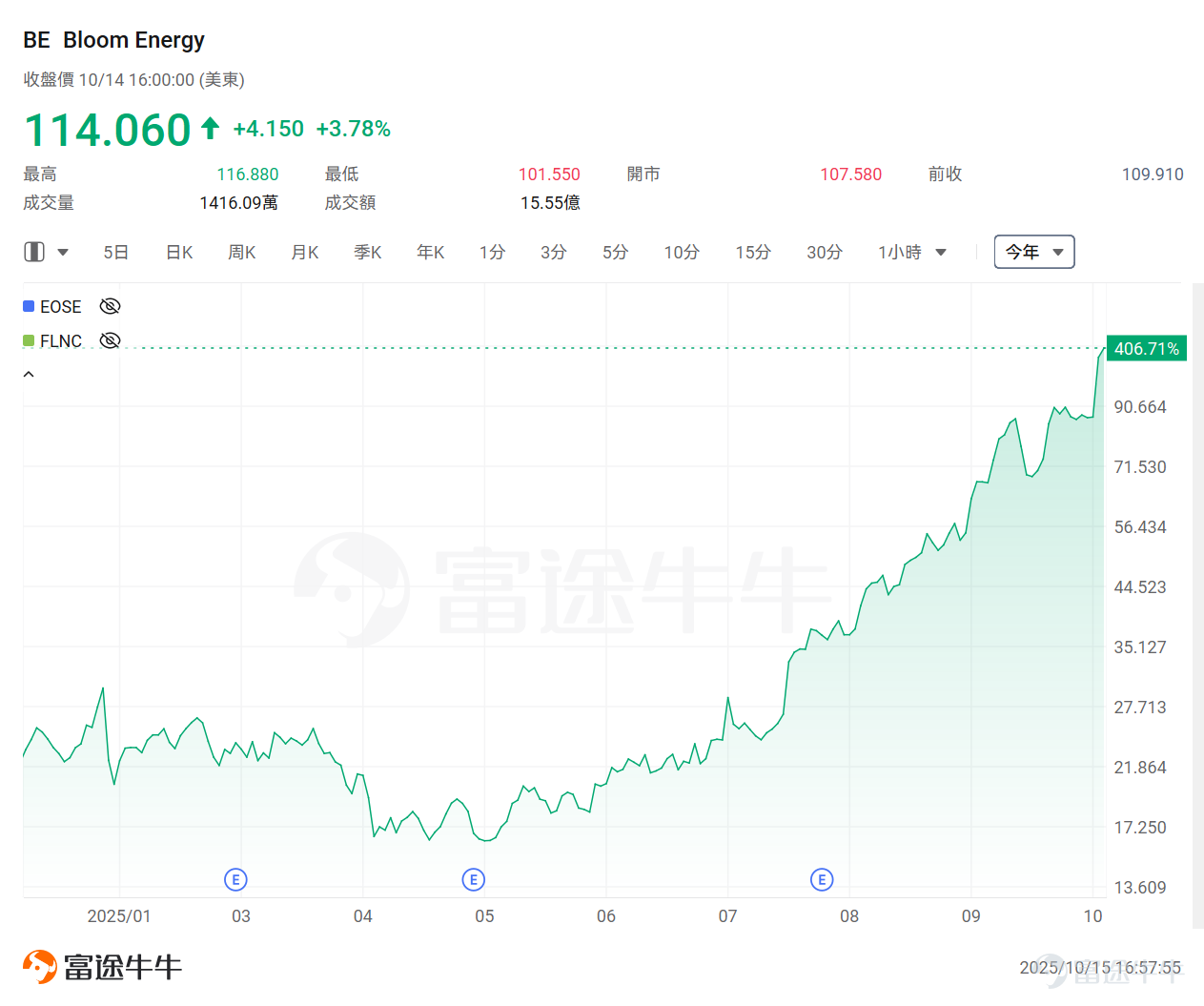
Task: Click the earnings marker near 05
Action: coord(474,879)
